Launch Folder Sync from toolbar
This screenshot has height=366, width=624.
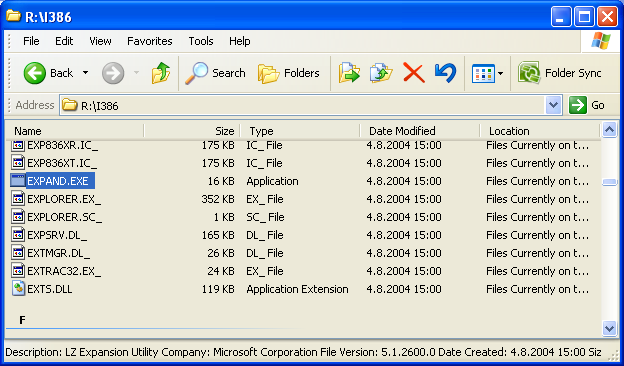[560, 73]
